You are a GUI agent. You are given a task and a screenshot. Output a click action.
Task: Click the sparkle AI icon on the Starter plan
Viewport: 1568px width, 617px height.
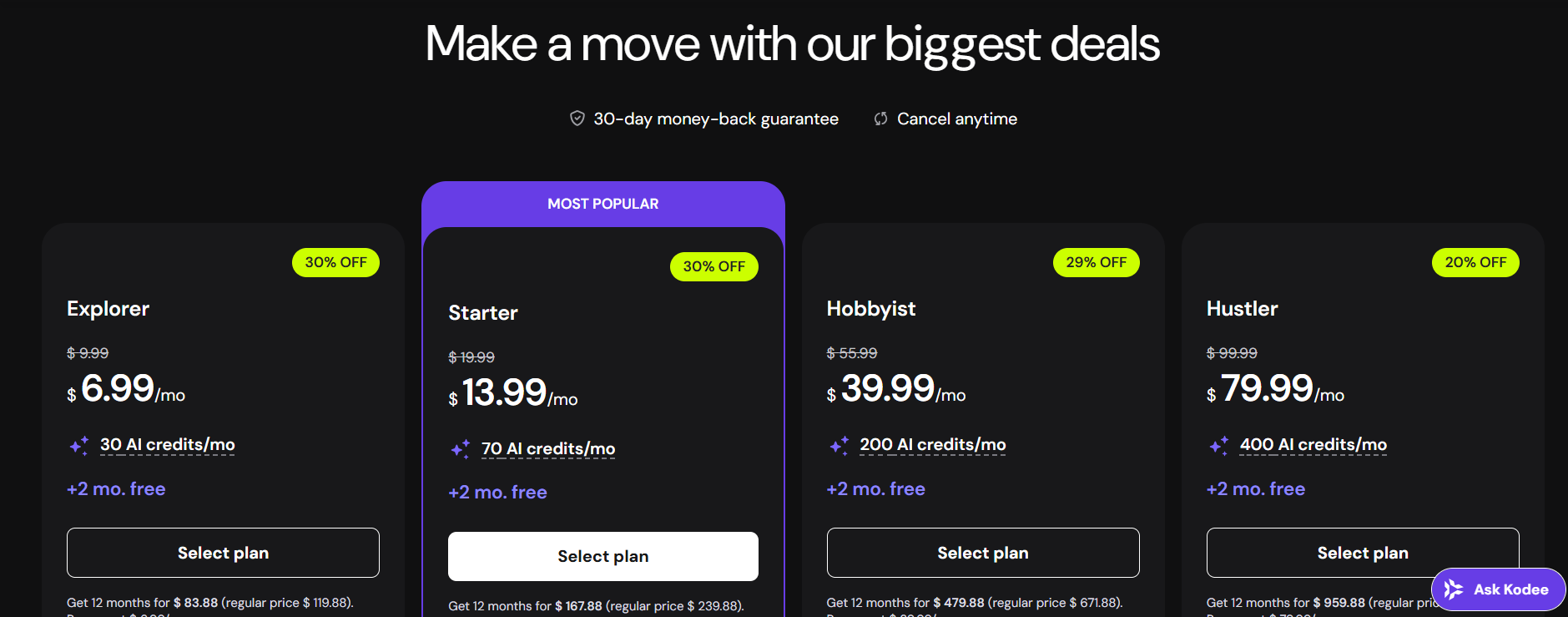click(458, 449)
